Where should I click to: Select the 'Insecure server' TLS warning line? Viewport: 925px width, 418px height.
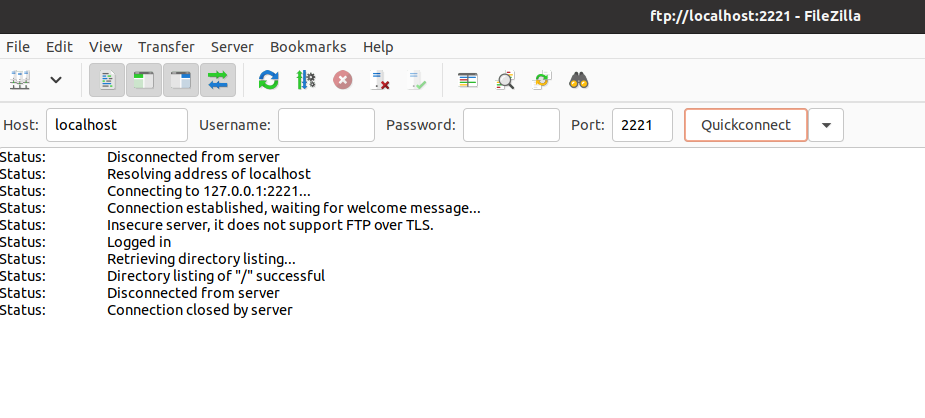click(x=270, y=225)
